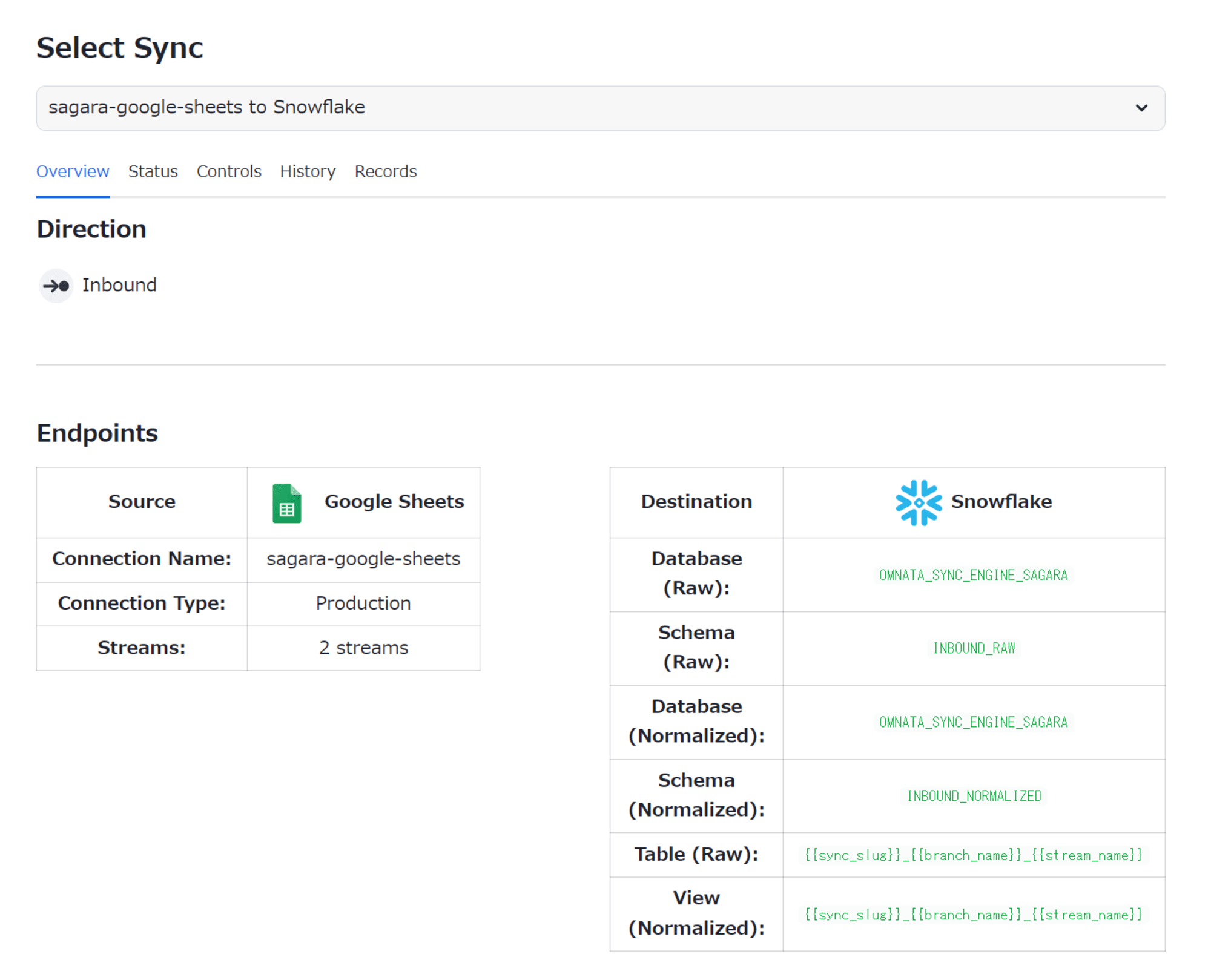Click the INBOUND_NORMALIZED schema value
The image size is (1211, 980).
[974, 796]
